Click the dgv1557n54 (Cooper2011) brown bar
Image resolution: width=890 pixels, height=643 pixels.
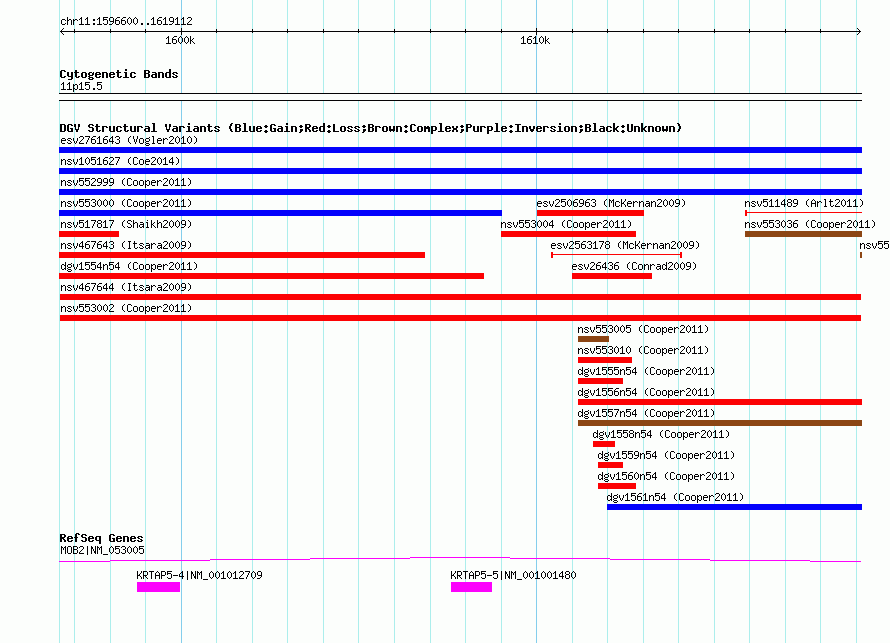tap(720, 423)
